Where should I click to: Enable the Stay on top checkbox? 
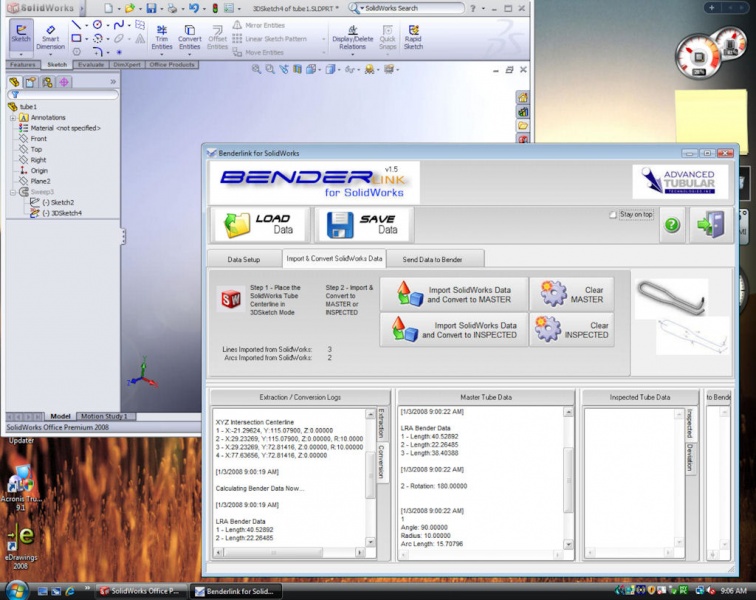coord(613,215)
